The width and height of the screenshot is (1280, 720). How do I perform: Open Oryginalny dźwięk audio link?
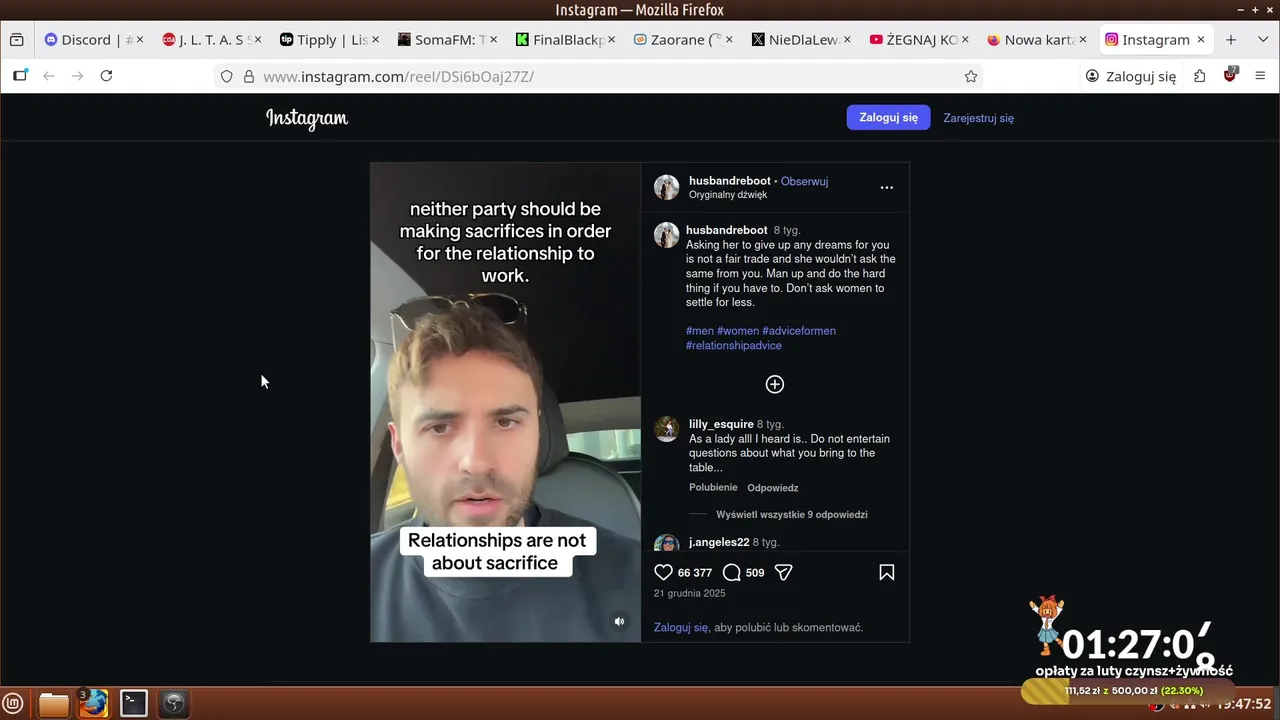point(728,195)
